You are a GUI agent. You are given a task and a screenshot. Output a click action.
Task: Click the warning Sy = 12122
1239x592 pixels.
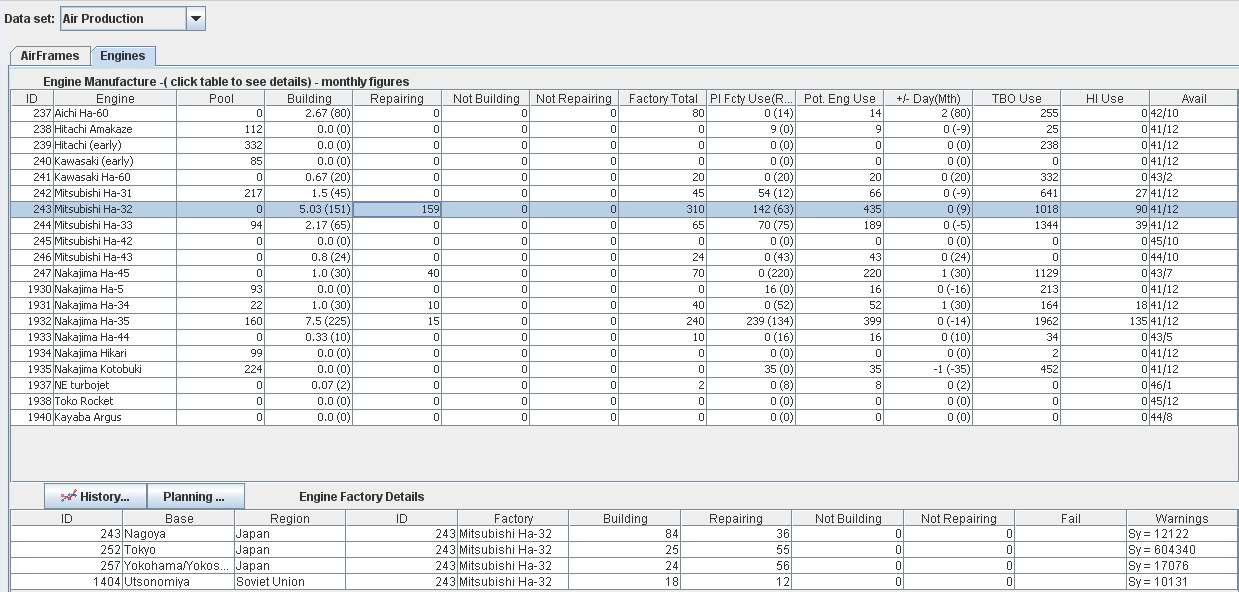pos(1182,533)
